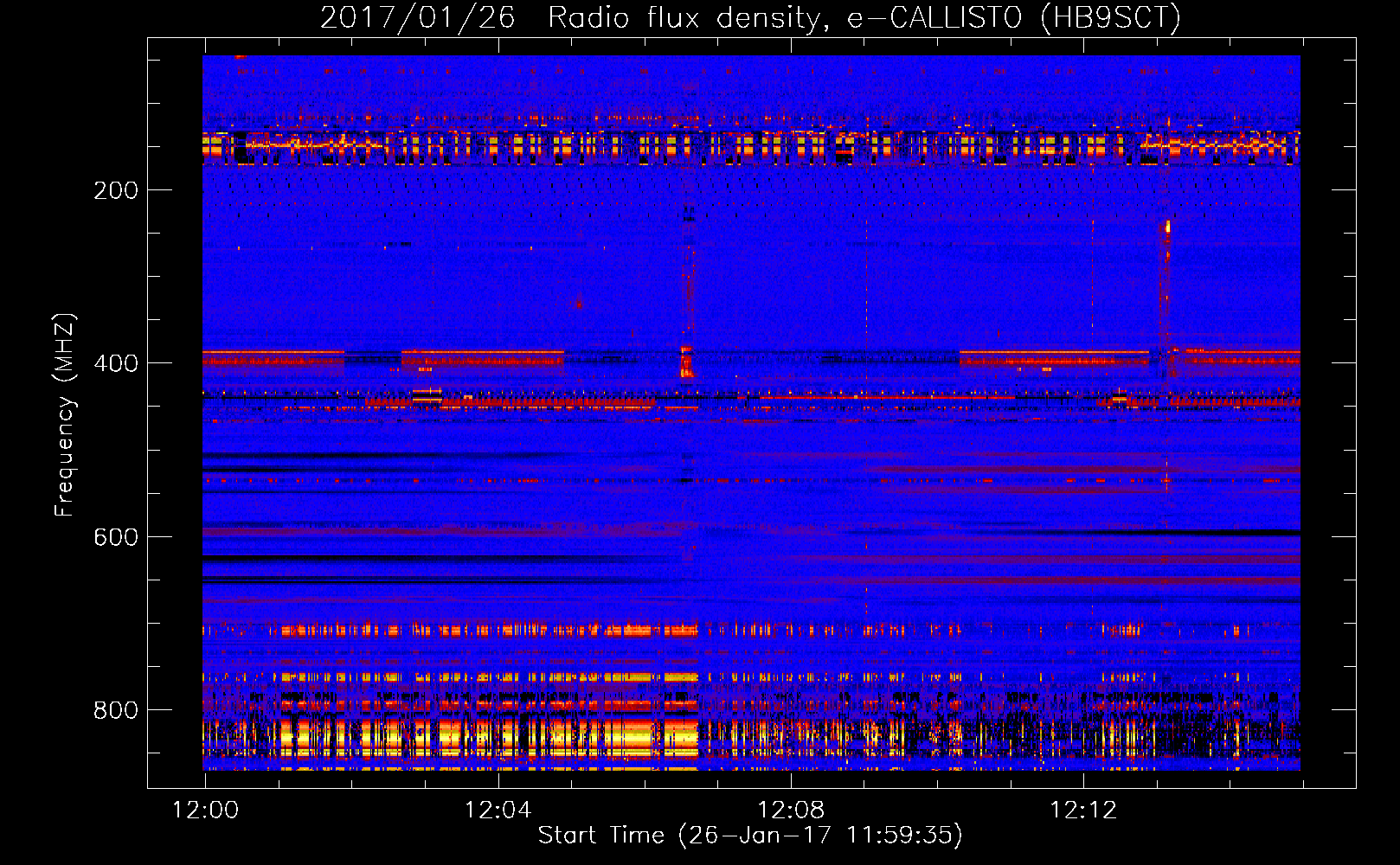Click the 12:00 time tick label

[205, 810]
